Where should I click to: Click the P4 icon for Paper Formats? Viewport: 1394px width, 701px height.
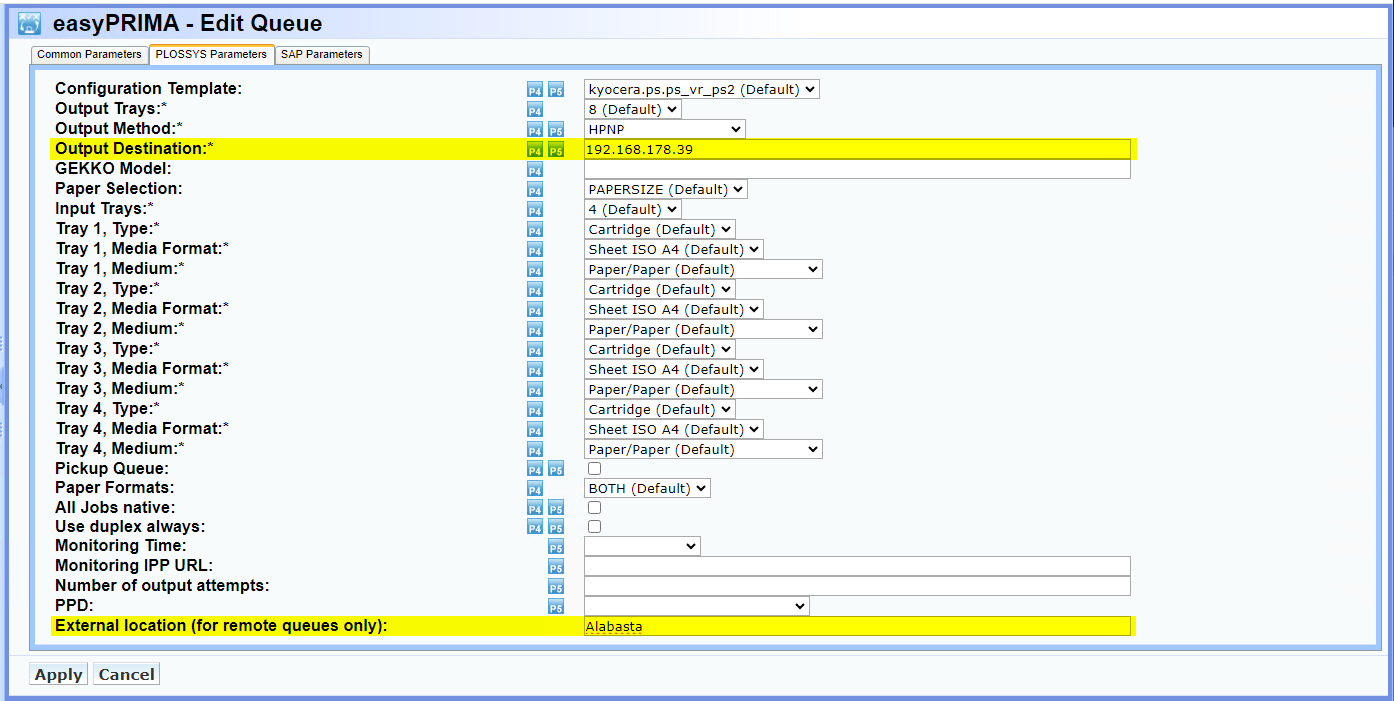tap(534, 488)
